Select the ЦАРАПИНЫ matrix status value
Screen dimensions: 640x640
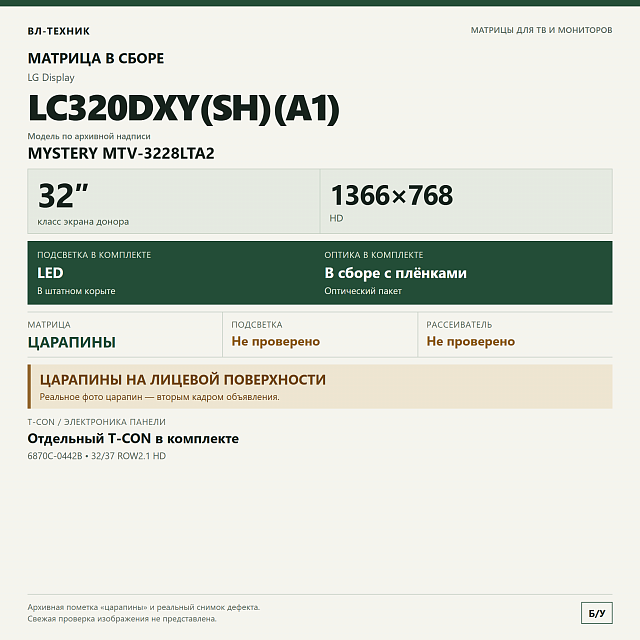(72, 342)
